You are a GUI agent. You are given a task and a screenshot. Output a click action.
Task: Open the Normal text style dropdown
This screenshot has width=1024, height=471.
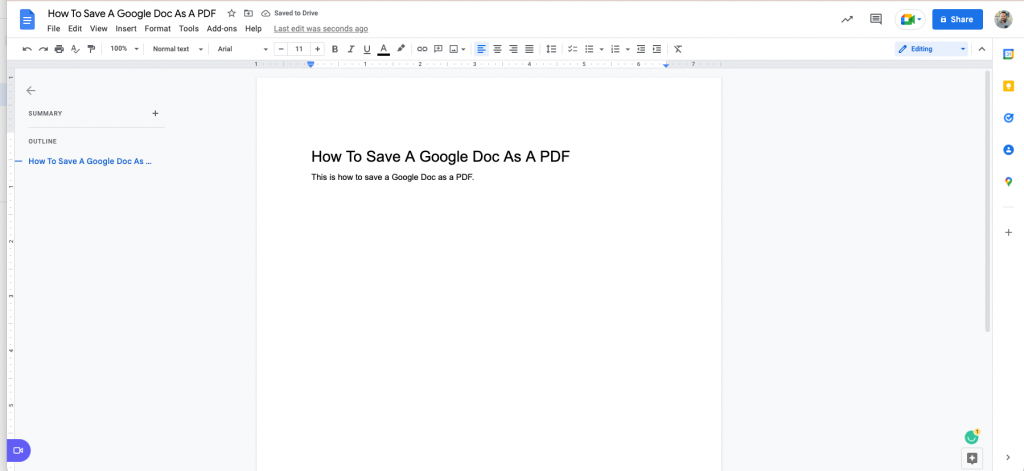178,49
